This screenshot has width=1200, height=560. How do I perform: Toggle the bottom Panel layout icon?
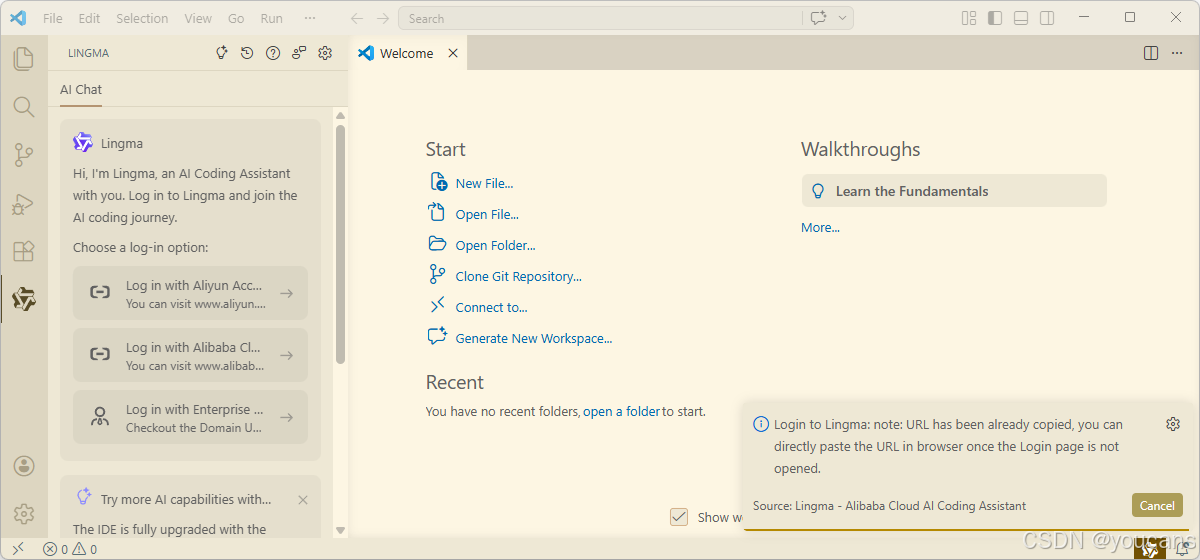(1020, 18)
